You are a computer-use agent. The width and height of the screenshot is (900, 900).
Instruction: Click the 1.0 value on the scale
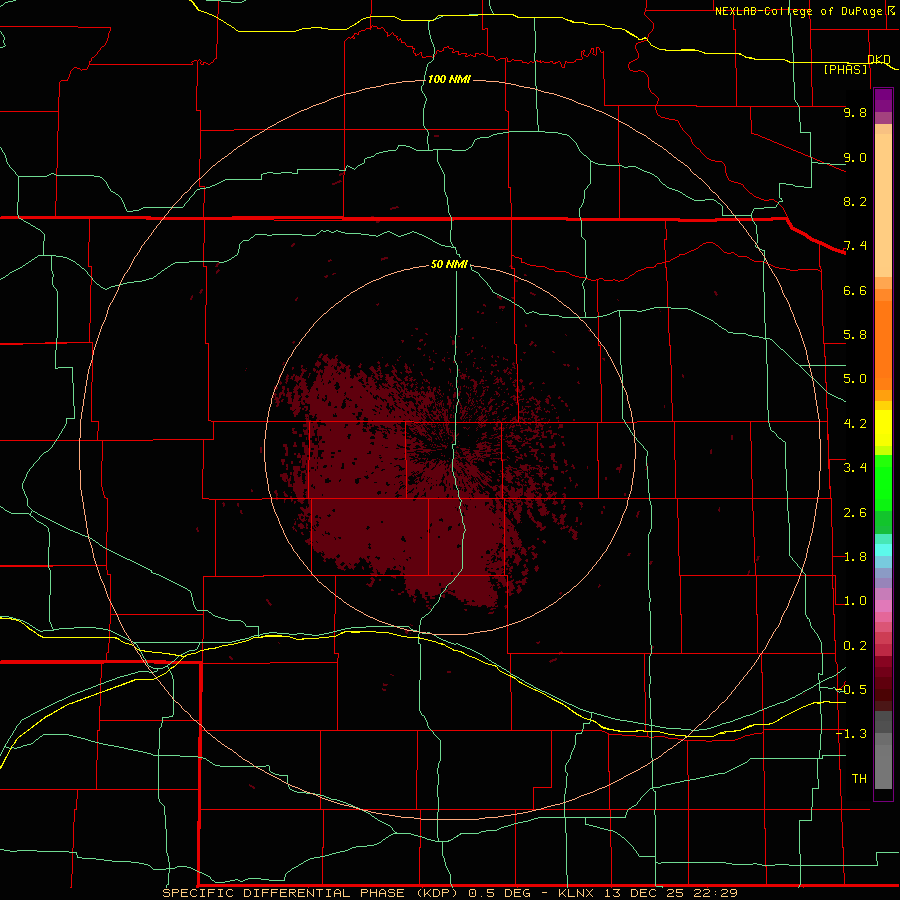point(855,601)
